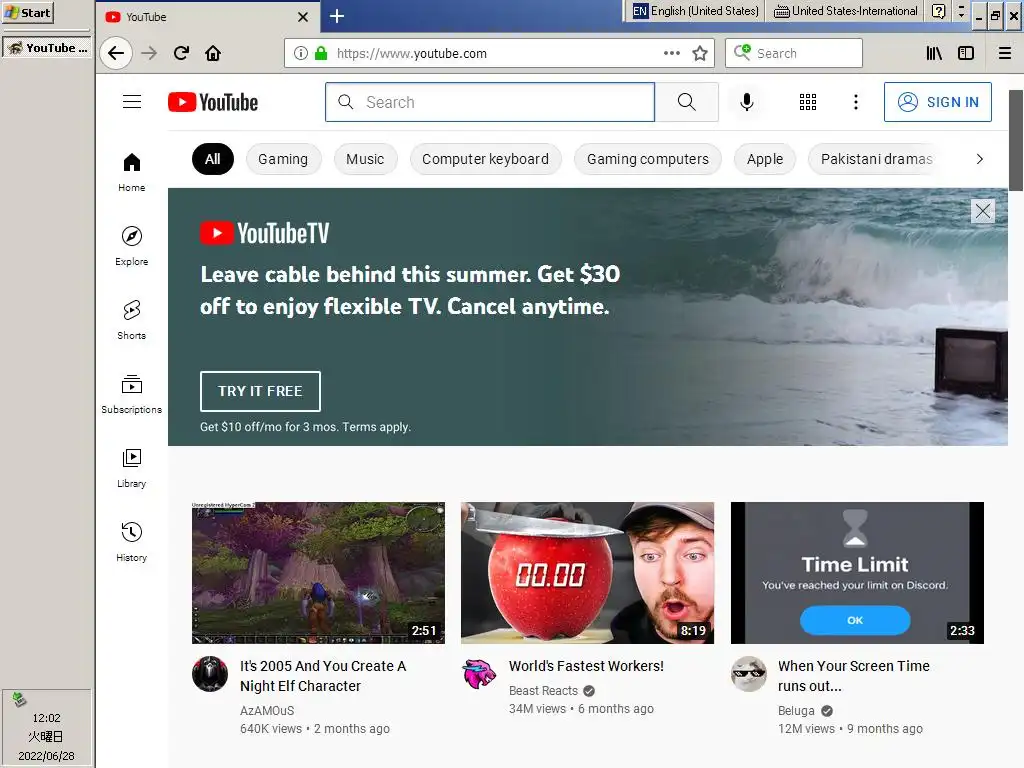The height and width of the screenshot is (768, 1024).
Task: Click TRY IT FREE button
Action: pyautogui.click(x=261, y=391)
